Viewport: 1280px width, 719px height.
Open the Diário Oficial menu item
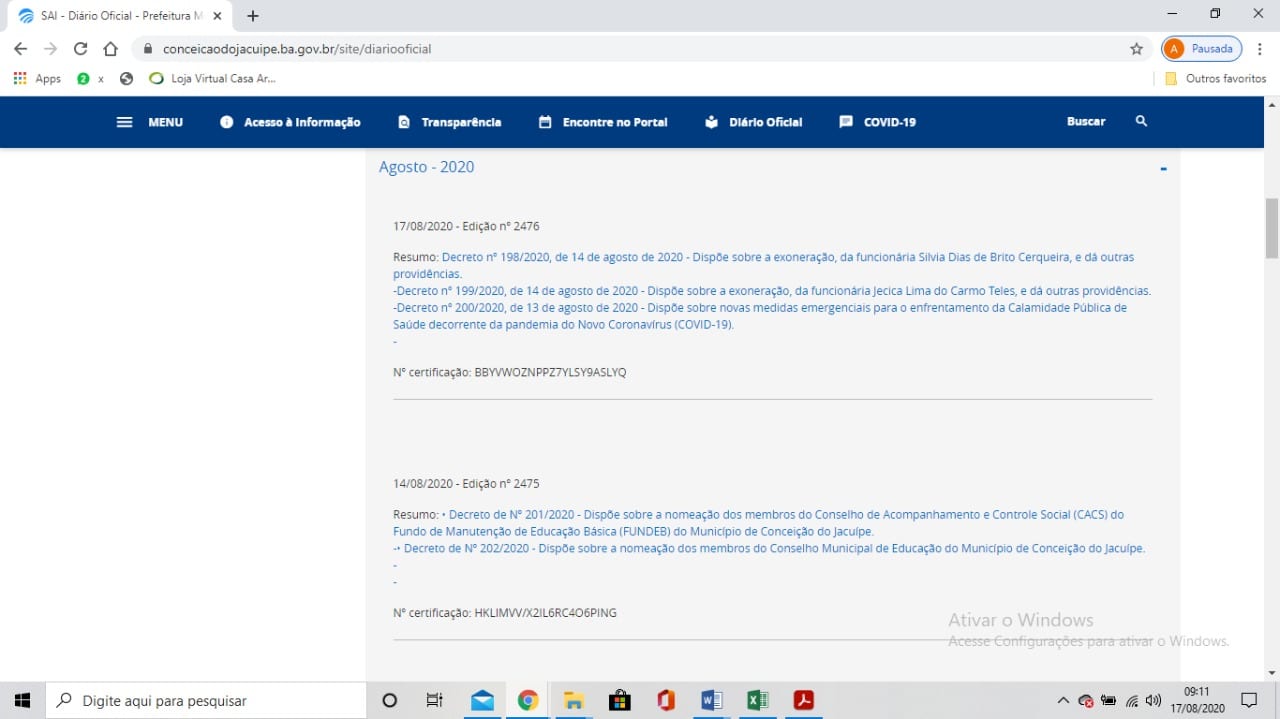point(766,122)
